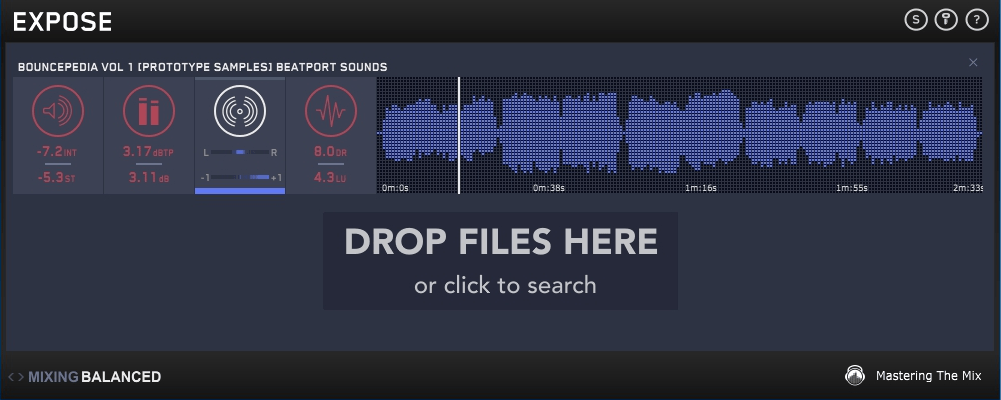
Task: Select the stereo field concentric circles icon
Action: click(239, 111)
